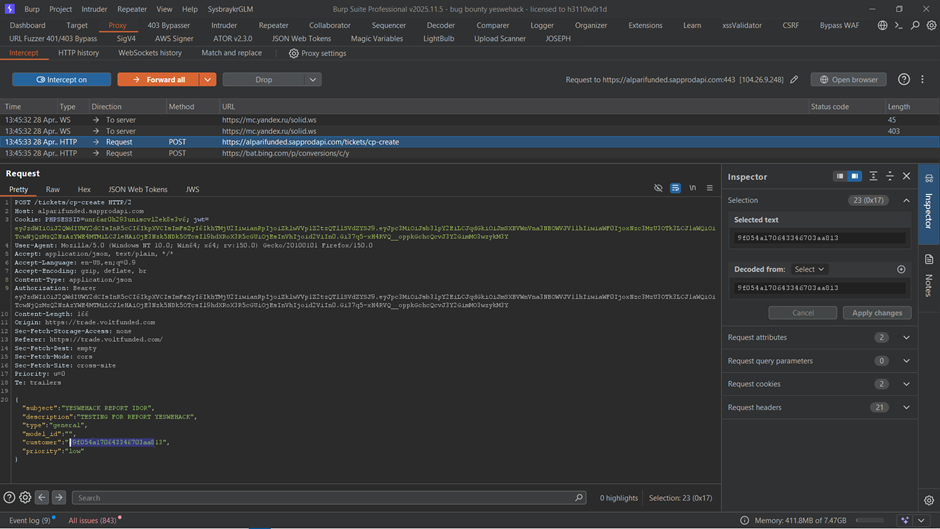This screenshot has height=529, width=940.
Task: Open the terminal prompt icon in top toolbar
Action: (x=899, y=25)
